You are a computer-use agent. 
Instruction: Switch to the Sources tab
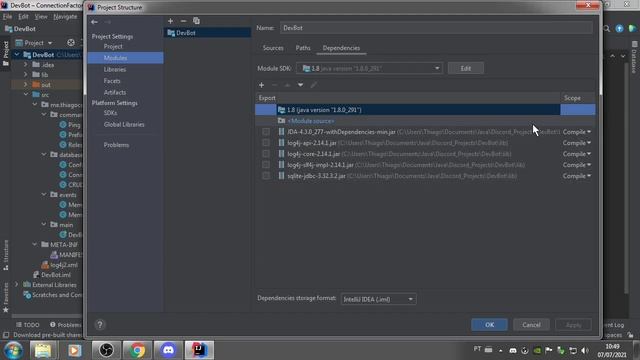[273, 48]
